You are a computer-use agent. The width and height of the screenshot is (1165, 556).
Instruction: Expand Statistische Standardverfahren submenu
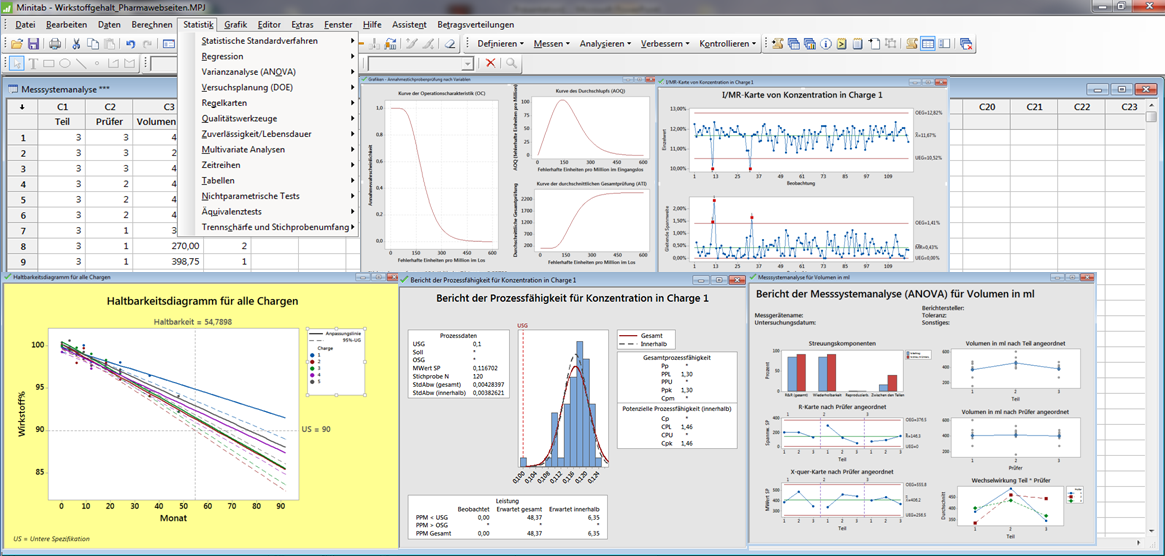click(269, 41)
